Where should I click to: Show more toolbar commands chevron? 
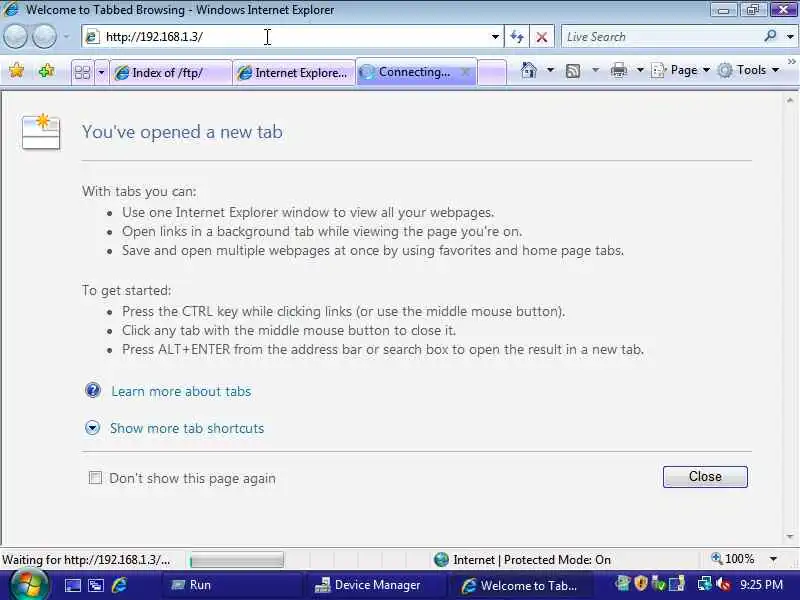(792, 62)
